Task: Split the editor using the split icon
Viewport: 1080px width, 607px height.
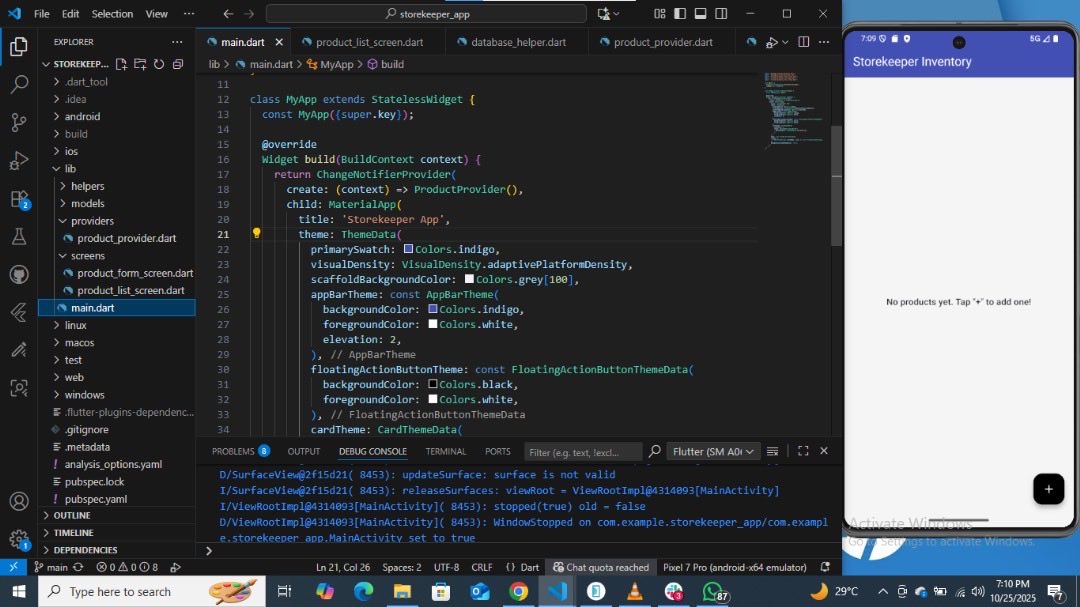Action: [x=804, y=42]
